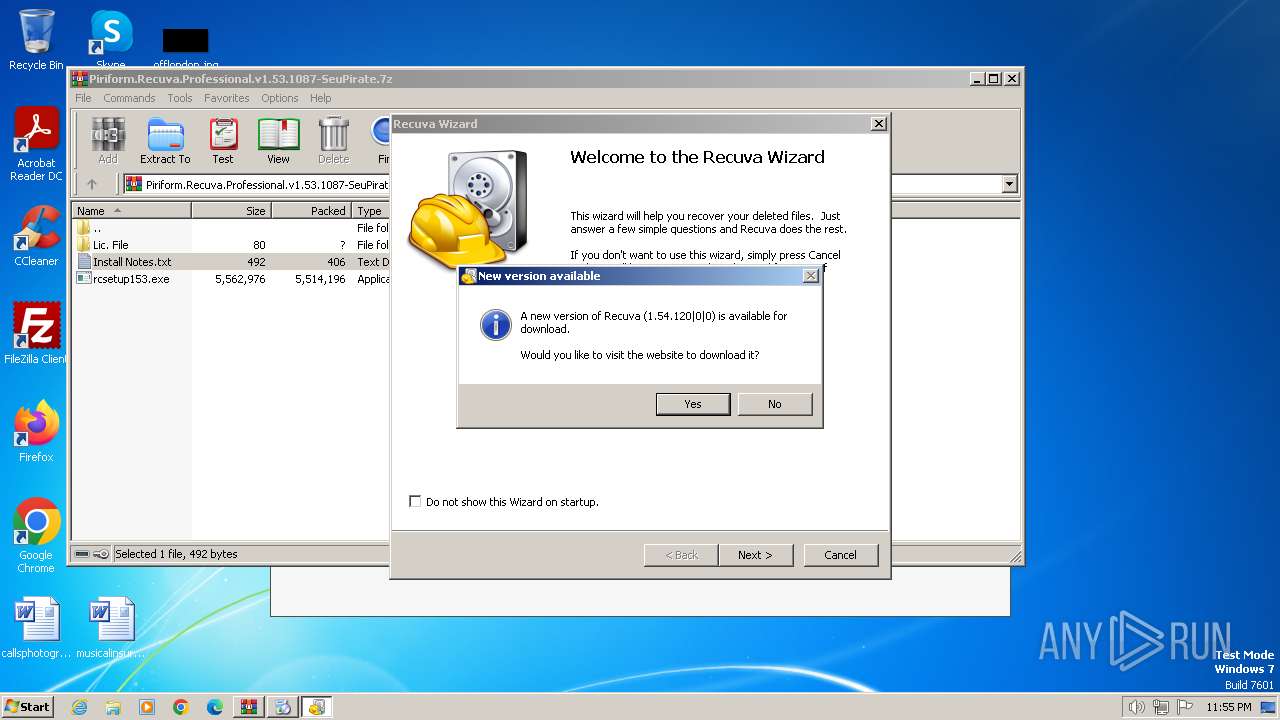Click Next in the Recuva Wizard

[x=755, y=555]
